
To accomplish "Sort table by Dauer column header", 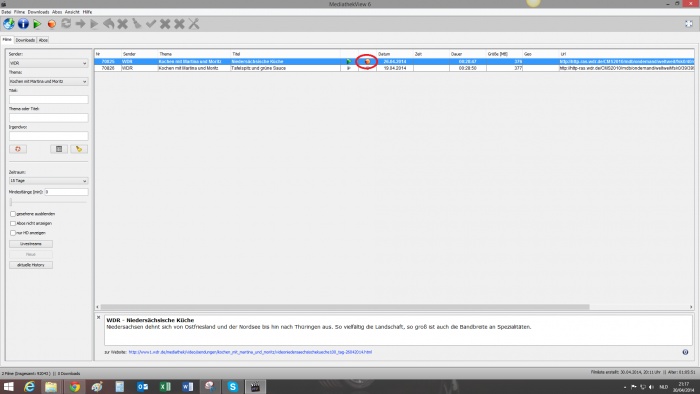I will (x=467, y=54).
